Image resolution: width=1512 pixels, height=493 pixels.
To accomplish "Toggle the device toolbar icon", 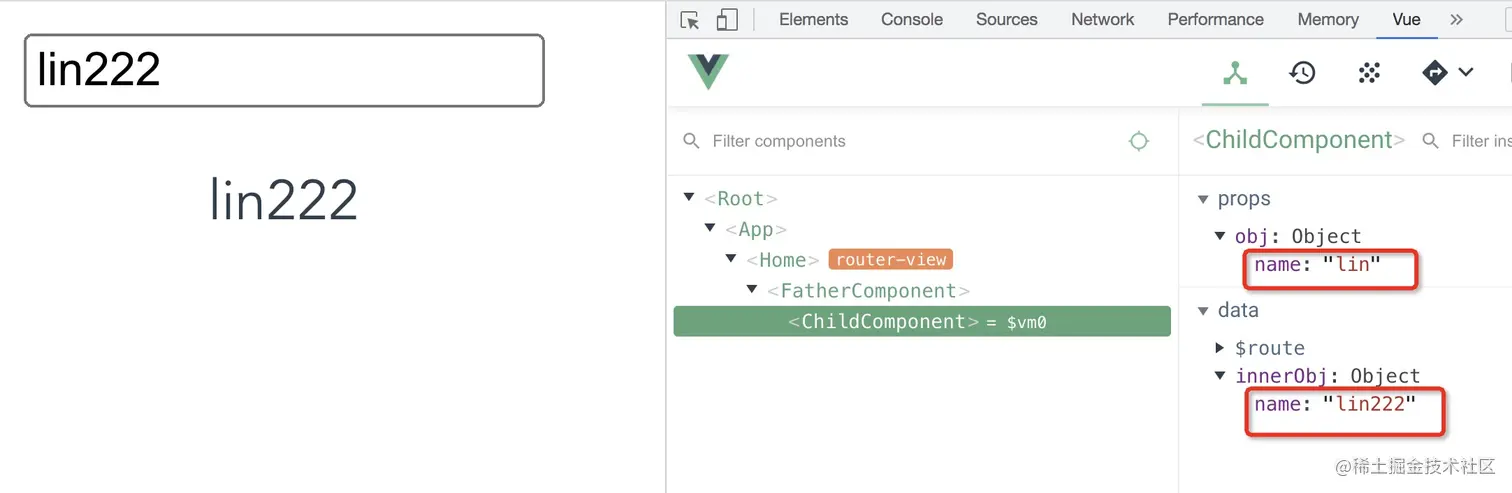I will 727,20.
